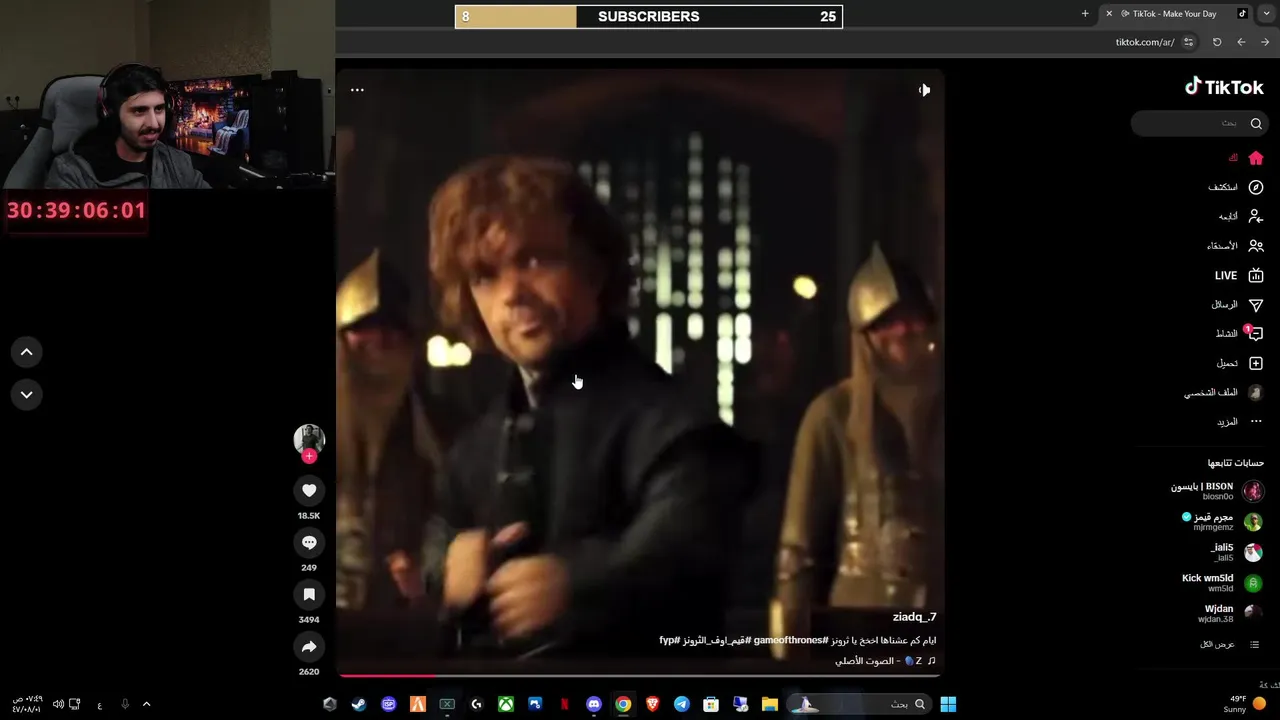This screenshot has width=1280, height=720.
Task: Open the creator avatar above the like button
Action: coord(309,439)
